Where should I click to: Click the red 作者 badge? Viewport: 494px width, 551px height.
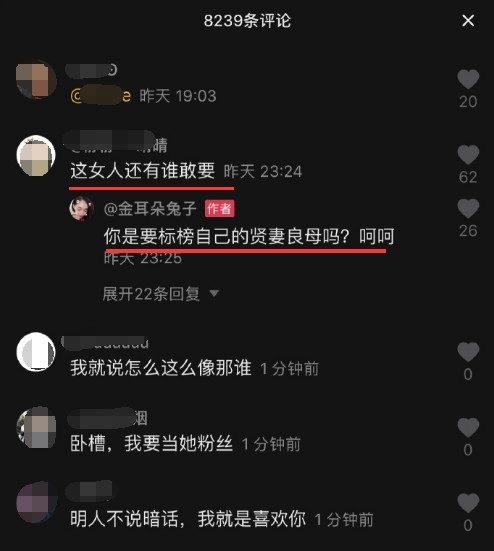point(220,209)
